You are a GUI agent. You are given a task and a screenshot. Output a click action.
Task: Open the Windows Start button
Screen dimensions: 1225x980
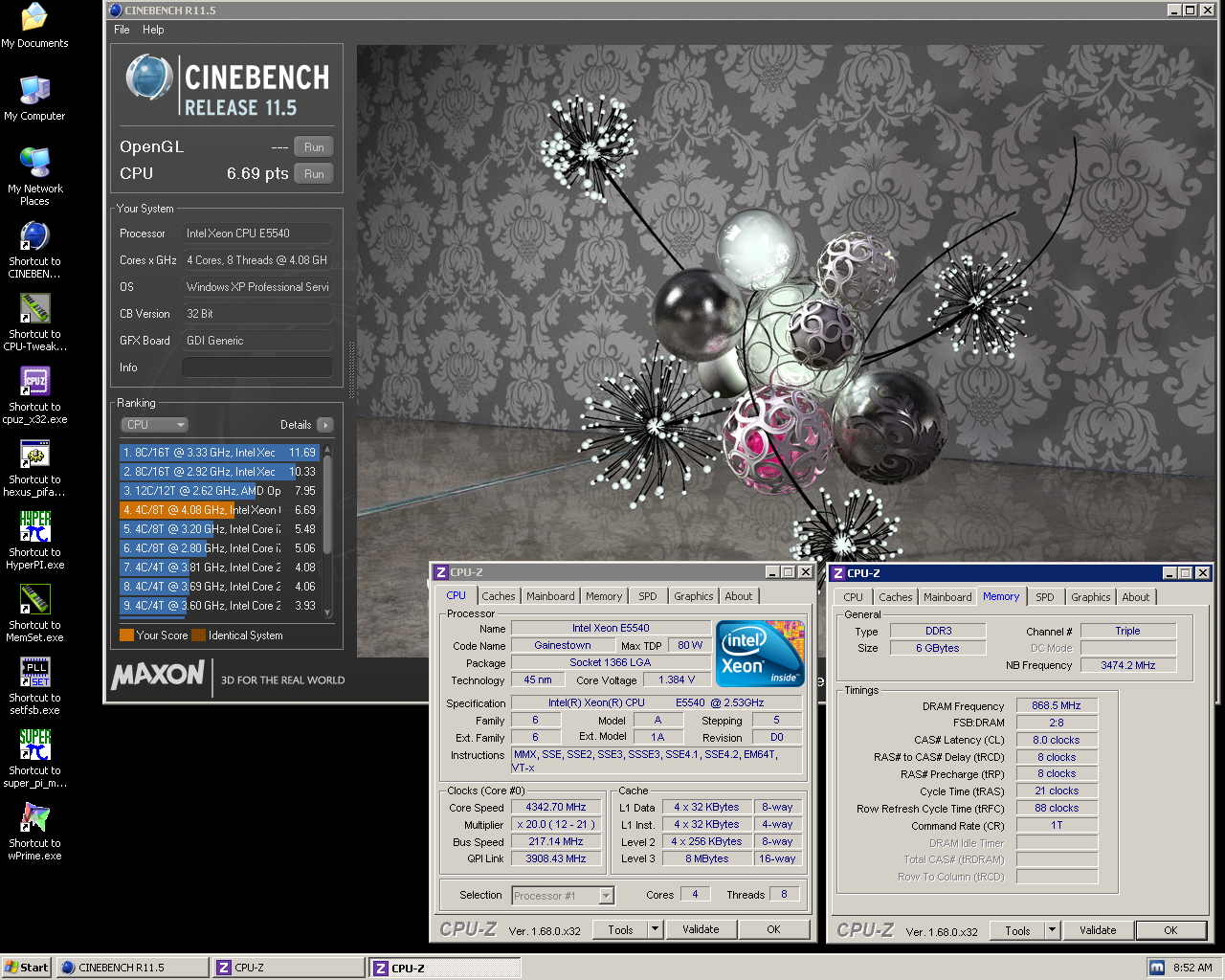coord(26,968)
